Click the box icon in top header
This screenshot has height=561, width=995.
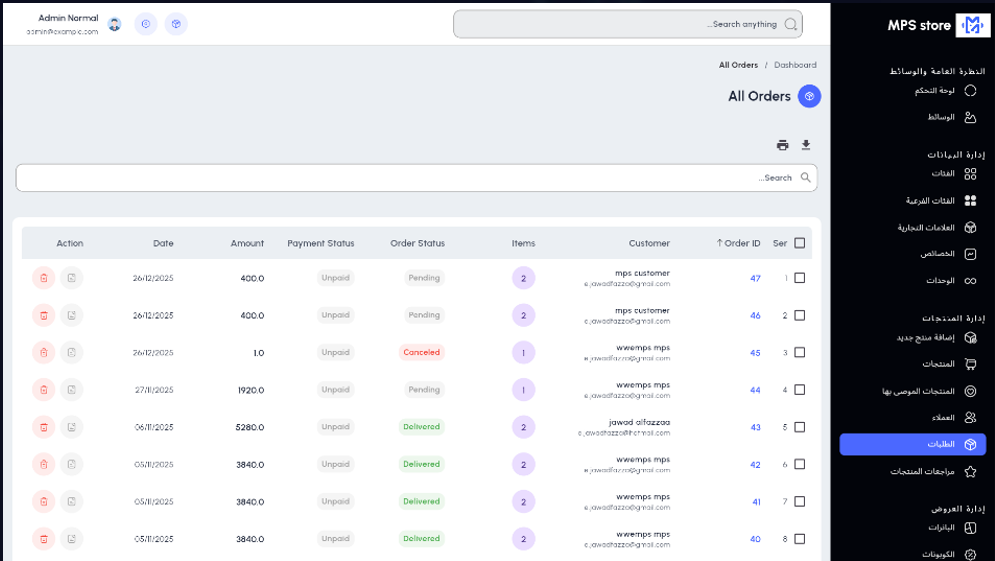tap(175, 24)
